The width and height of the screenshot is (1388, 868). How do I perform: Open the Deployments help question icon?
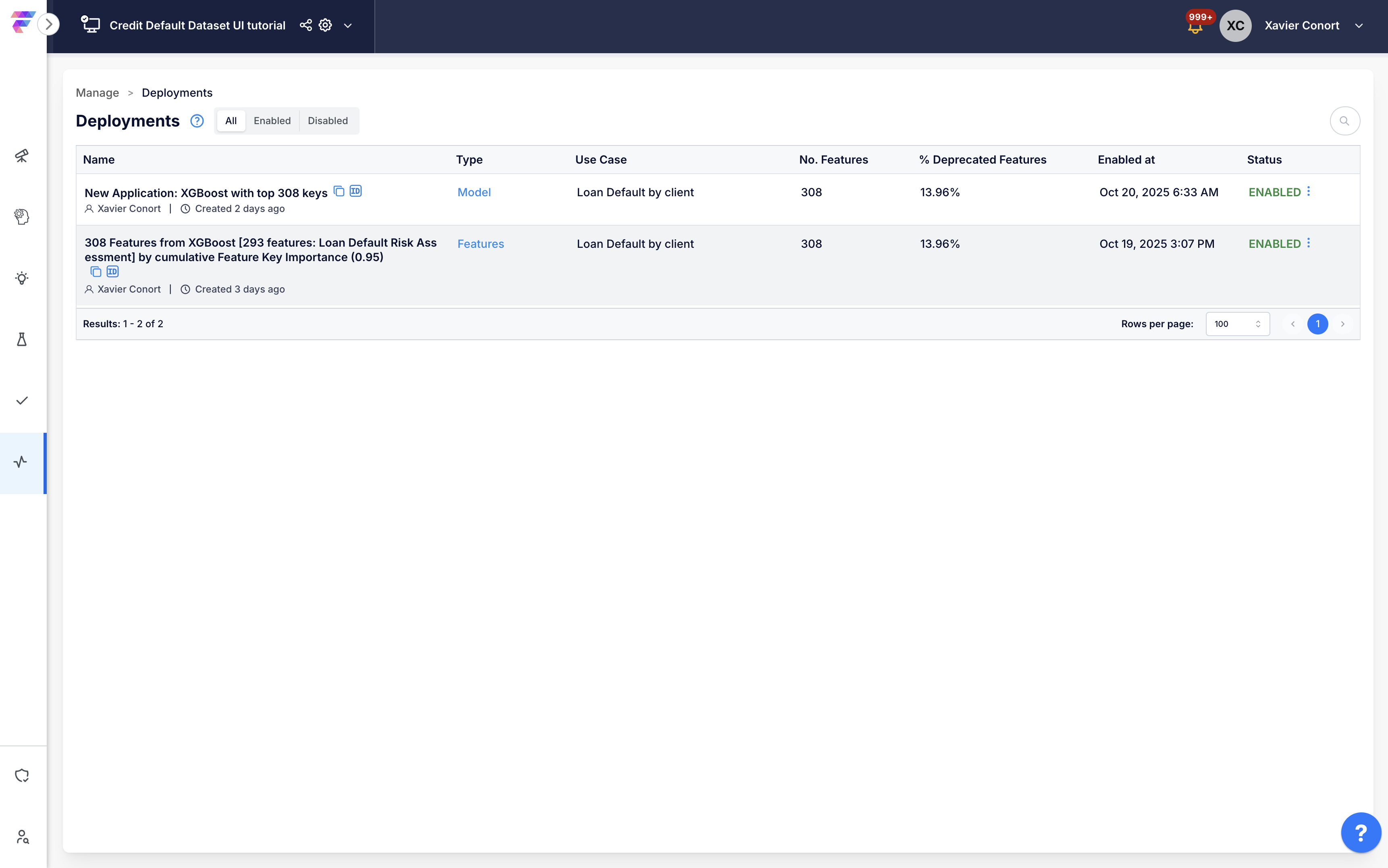tap(197, 120)
